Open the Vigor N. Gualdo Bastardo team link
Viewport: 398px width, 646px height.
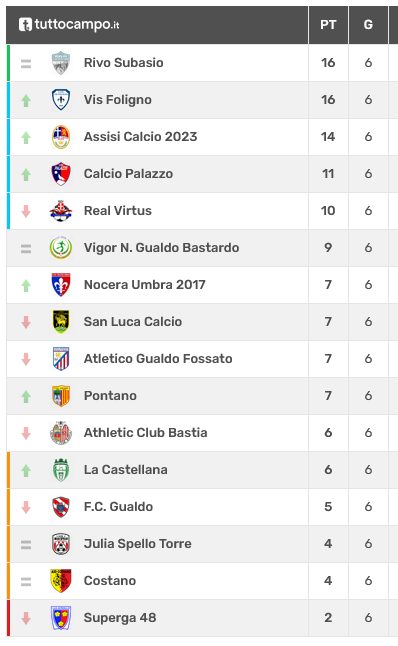click(162, 248)
